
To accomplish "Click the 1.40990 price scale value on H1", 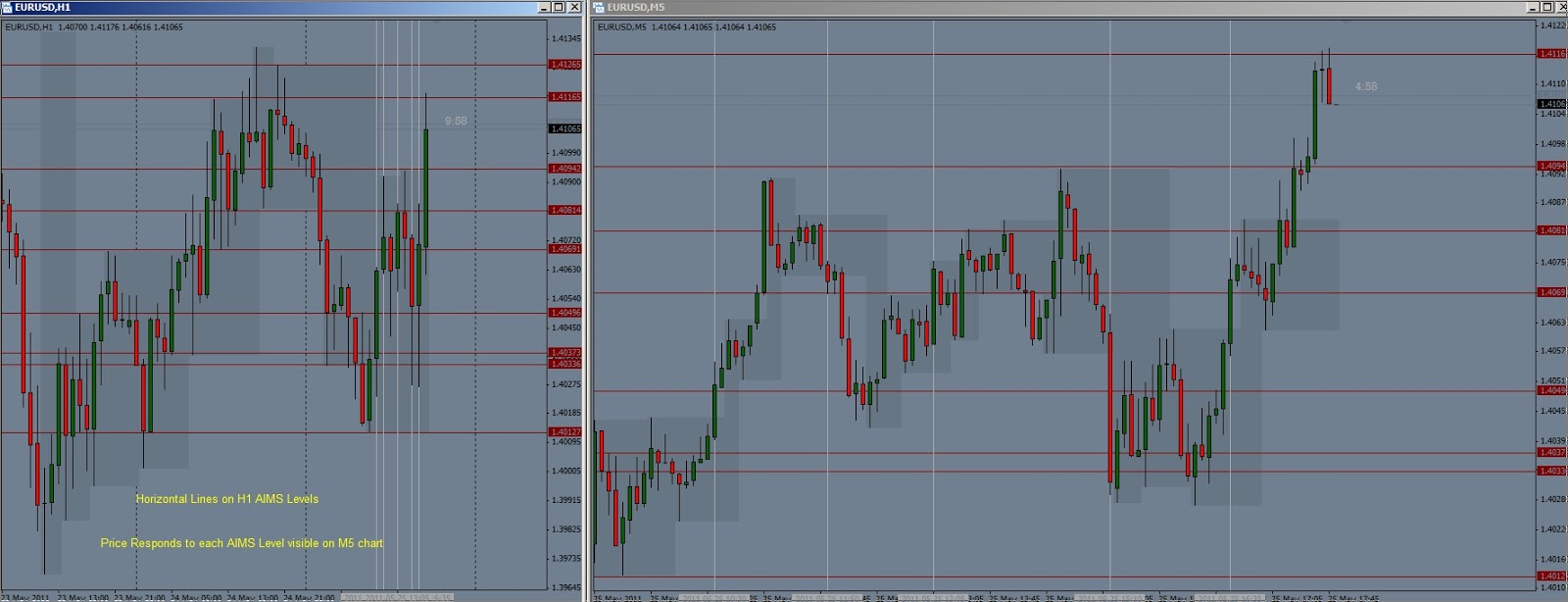I will [x=565, y=153].
